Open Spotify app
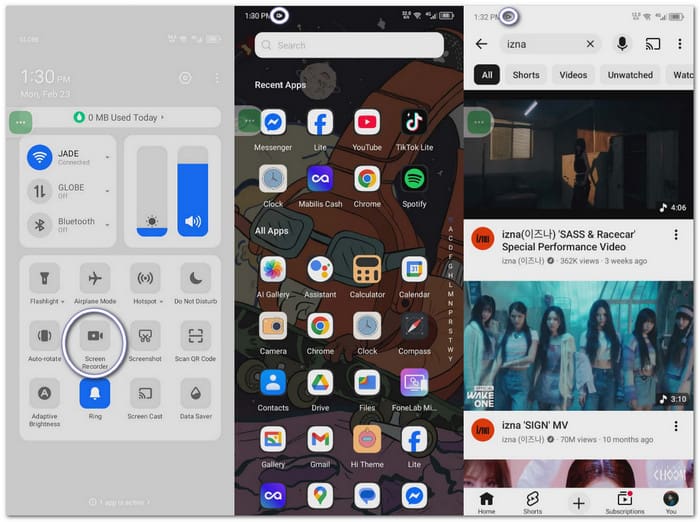 point(414,179)
